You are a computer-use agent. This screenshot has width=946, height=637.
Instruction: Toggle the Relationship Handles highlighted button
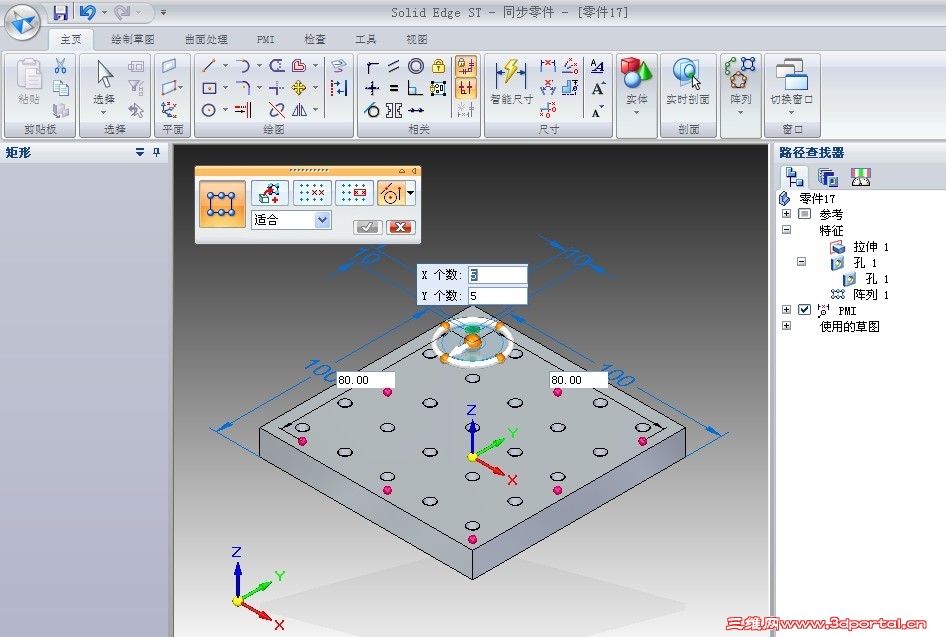click(x=466, y=88)
